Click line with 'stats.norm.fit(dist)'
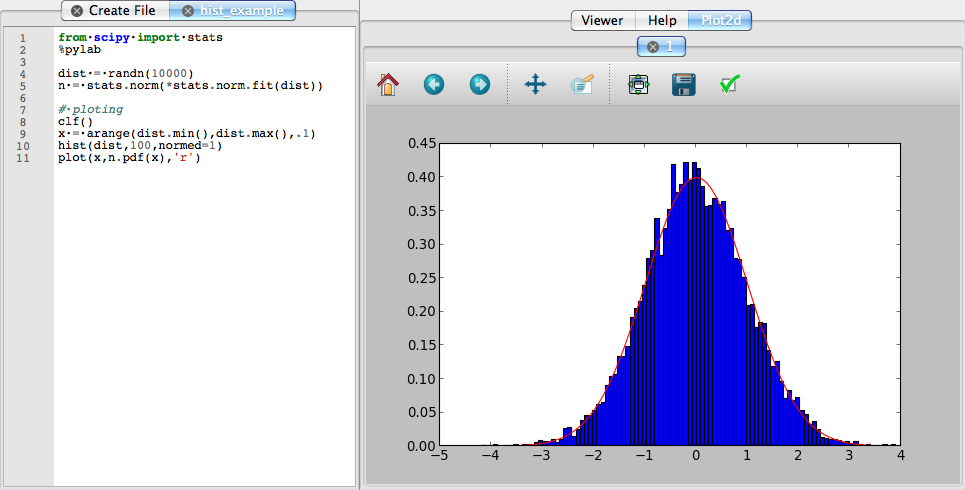Screen dimensions: 965x490 190,86
